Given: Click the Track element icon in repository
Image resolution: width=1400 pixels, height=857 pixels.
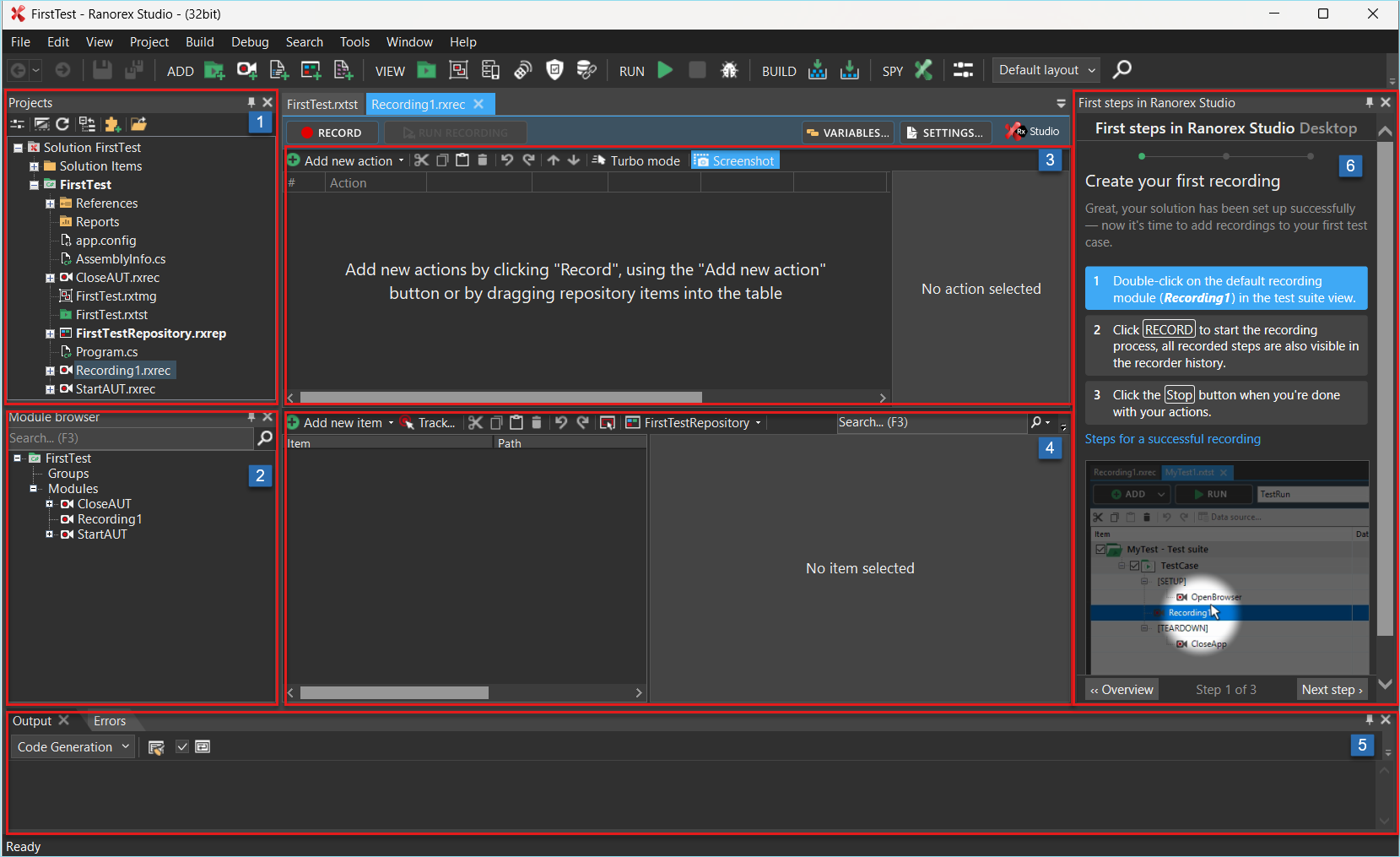Looking at the screenshot, I should tap(429, 422).
